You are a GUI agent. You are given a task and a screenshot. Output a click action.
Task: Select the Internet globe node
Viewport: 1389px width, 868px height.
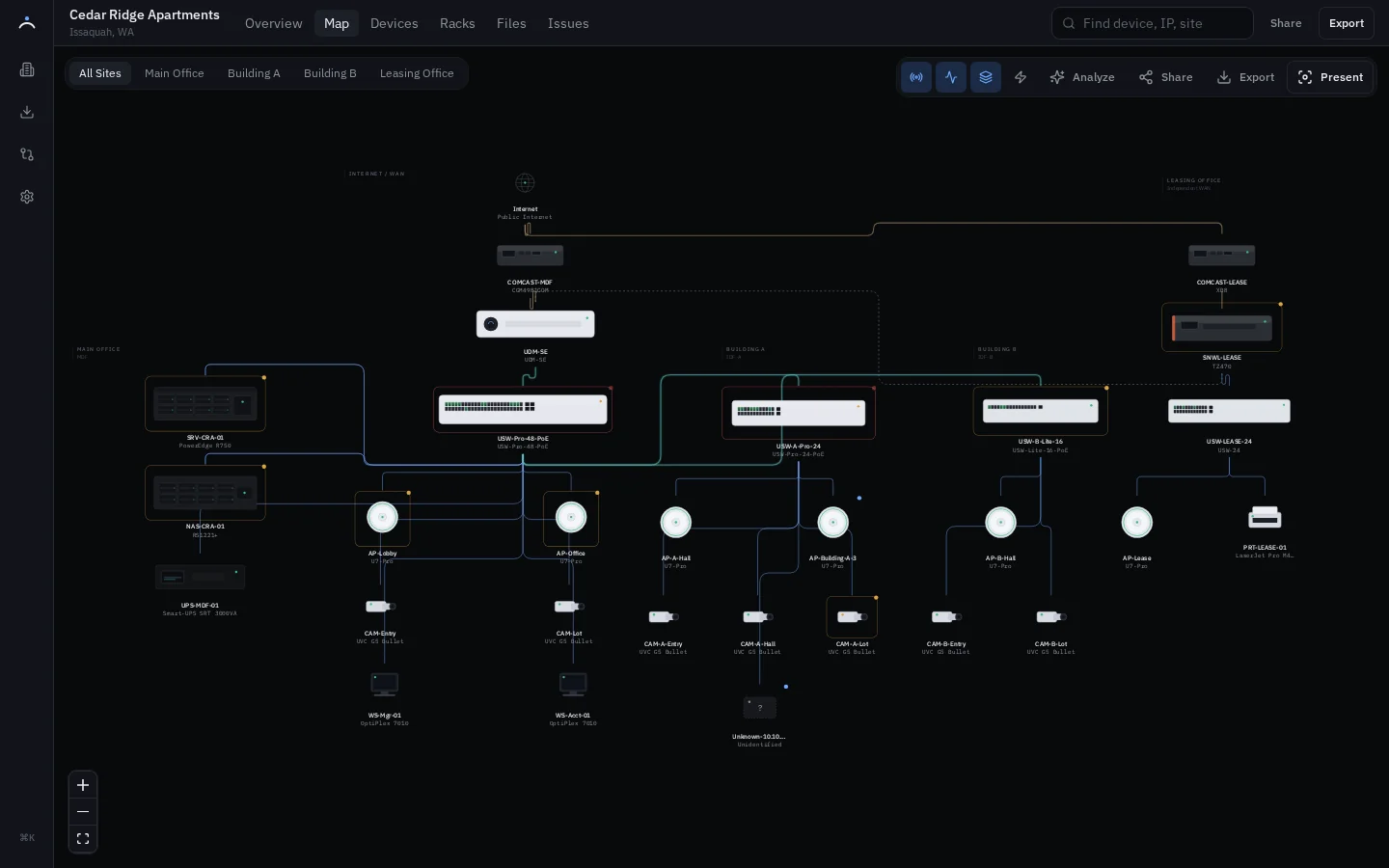click(525, 183)
